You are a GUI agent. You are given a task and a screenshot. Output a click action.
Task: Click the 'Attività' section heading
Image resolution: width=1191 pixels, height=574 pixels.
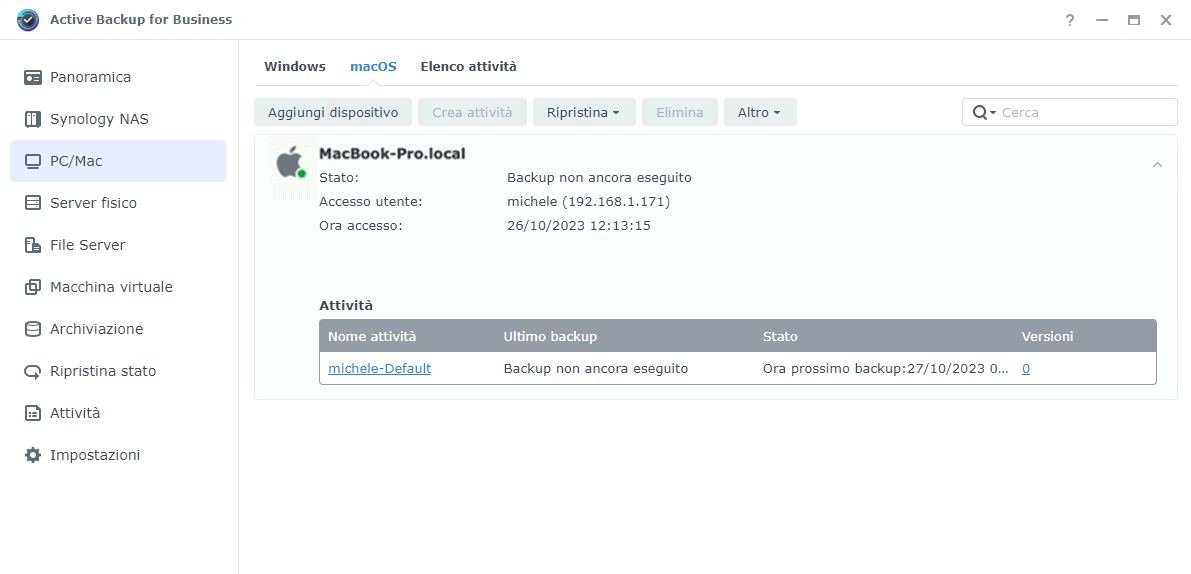(x=346, y=306)
